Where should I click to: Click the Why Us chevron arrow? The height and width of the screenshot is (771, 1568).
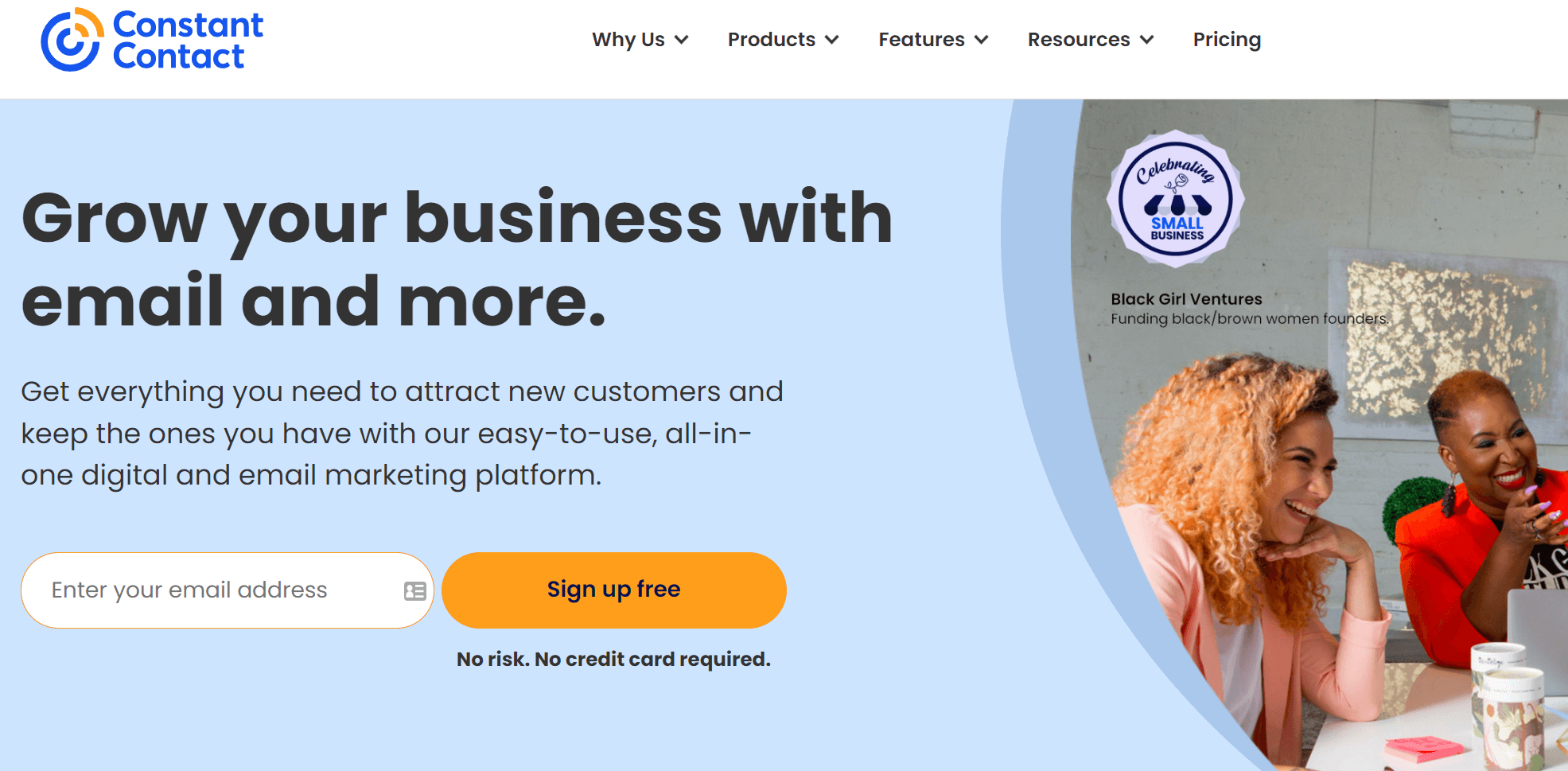coord(682,40)
